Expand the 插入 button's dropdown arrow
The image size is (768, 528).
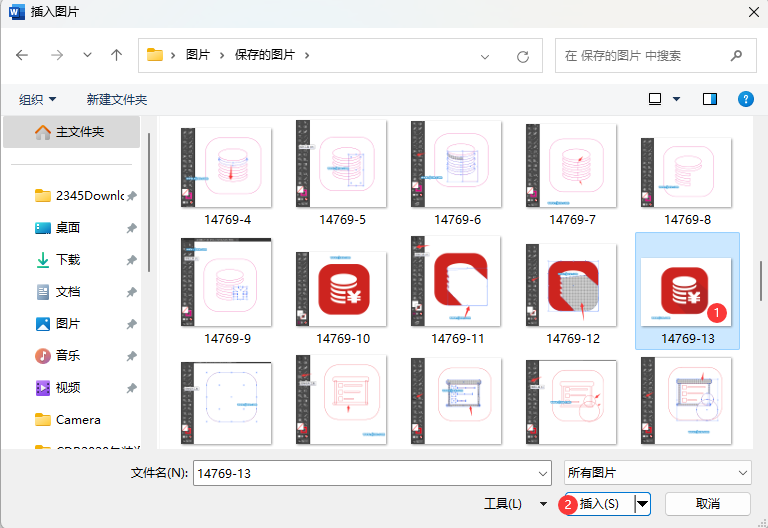642,504
